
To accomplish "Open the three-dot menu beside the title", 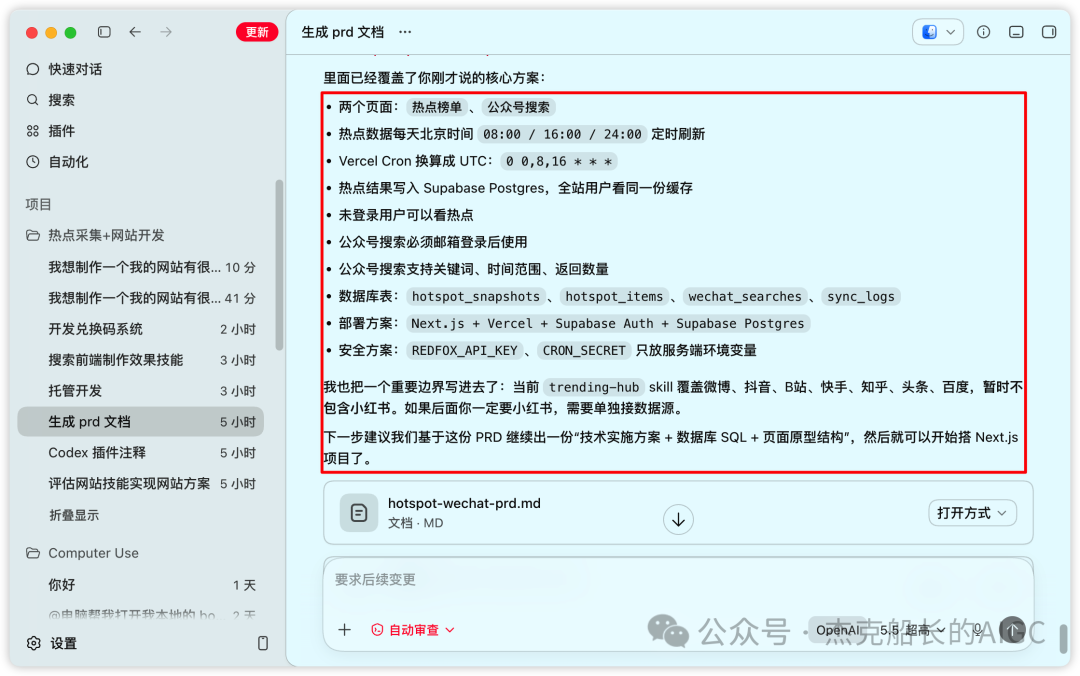I will tap(405, 32).
